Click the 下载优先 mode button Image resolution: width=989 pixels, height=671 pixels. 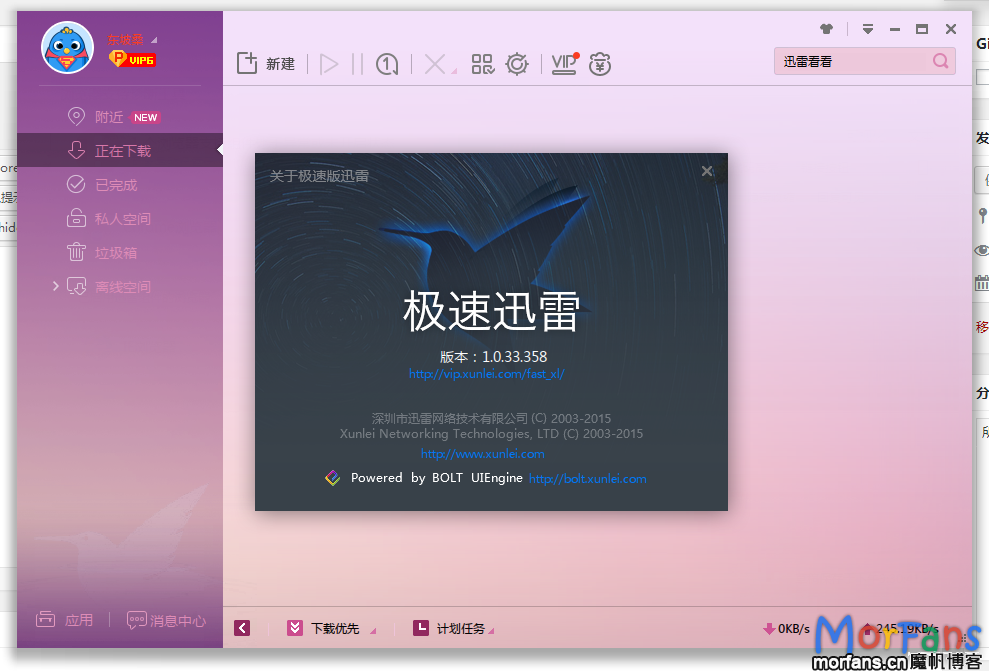coord(323,628)
